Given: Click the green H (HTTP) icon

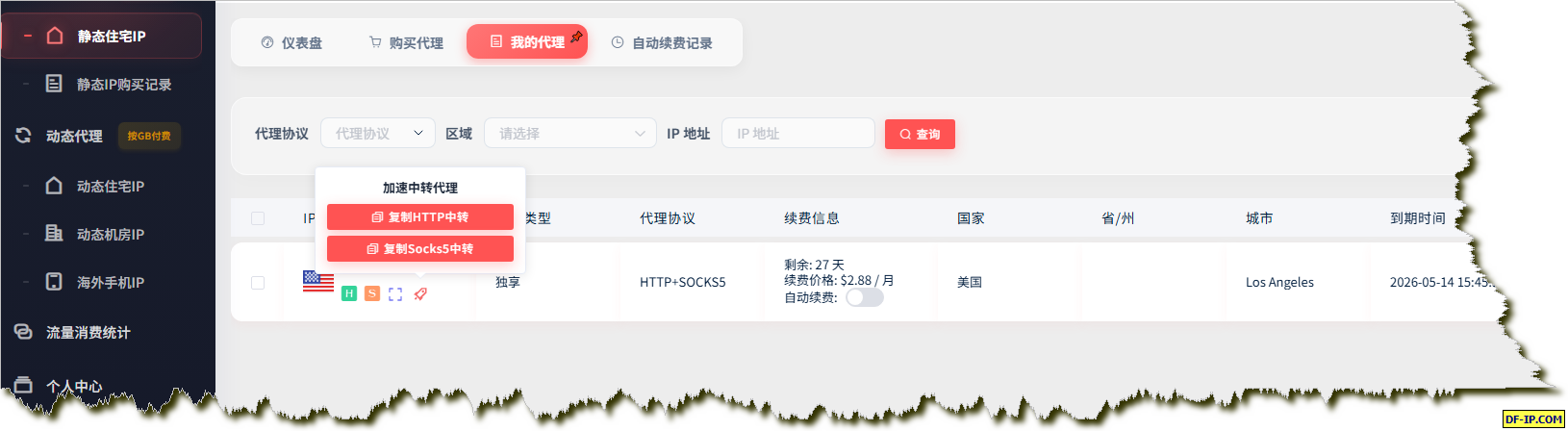Looking at the screenshot, I should 349,293.
